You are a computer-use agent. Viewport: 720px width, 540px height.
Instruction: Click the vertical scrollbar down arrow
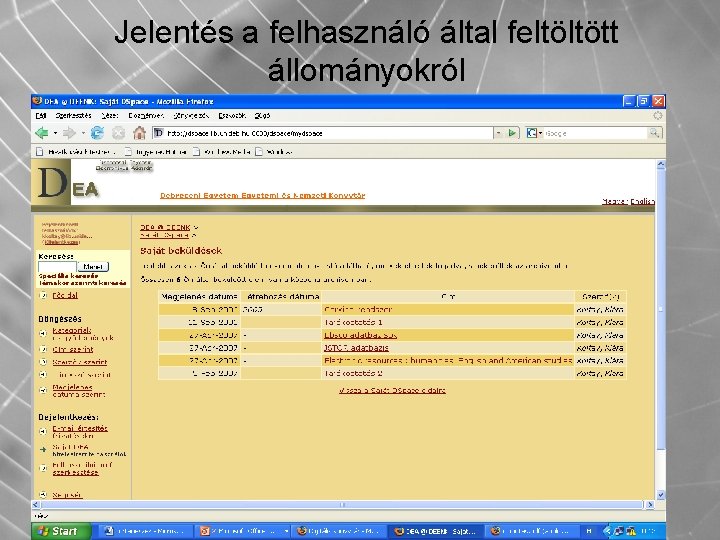point(661,495)
